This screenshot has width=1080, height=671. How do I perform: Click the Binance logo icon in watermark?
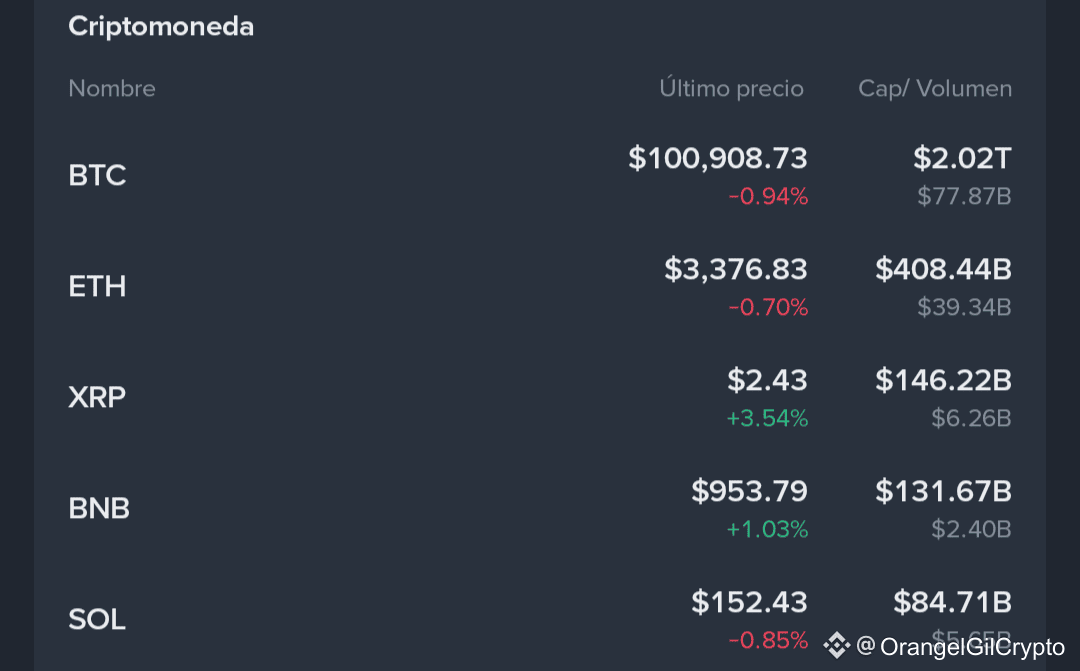coord(836,645)
